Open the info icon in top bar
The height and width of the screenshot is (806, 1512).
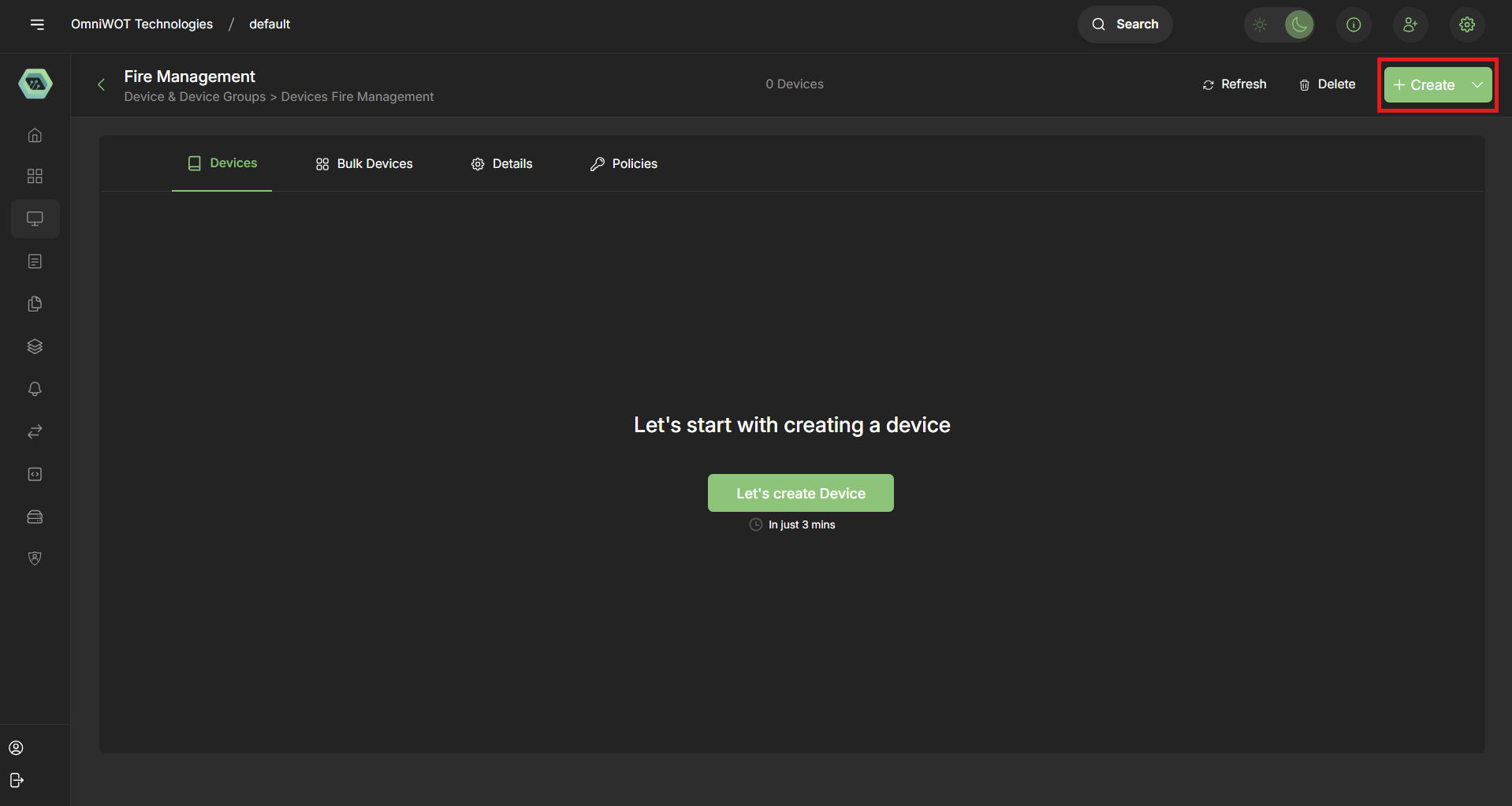point(1354,24)
